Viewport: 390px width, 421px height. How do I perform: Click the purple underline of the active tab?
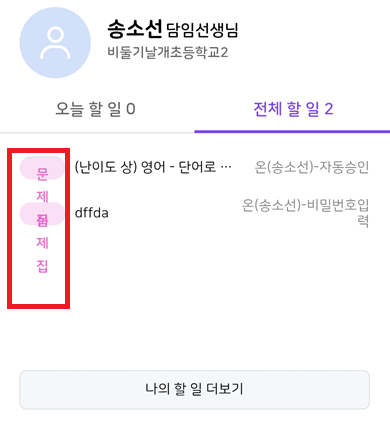pos(292,131)
